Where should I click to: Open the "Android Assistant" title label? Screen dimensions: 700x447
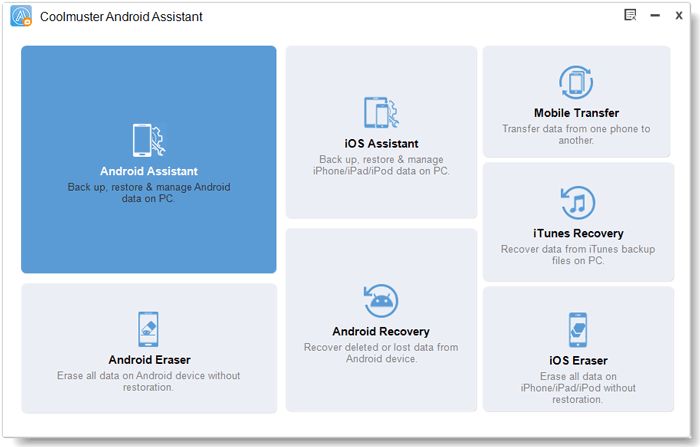148,171
